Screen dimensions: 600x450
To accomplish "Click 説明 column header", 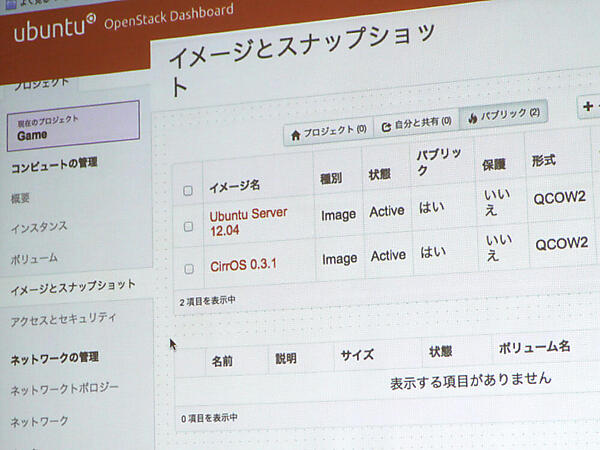I will coord(286,359).
